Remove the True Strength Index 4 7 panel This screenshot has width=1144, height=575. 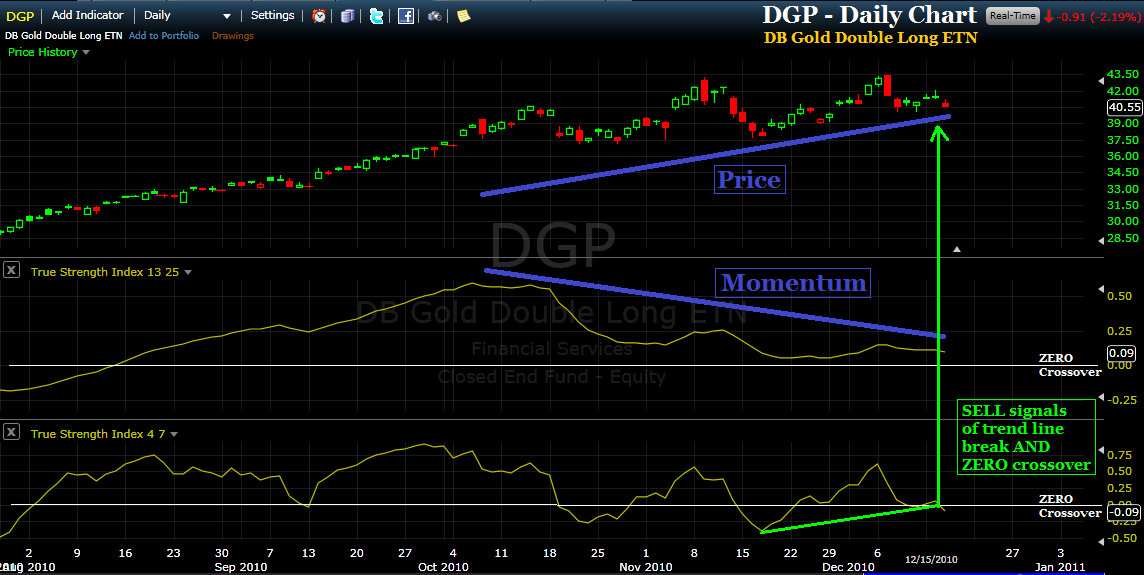11,433
